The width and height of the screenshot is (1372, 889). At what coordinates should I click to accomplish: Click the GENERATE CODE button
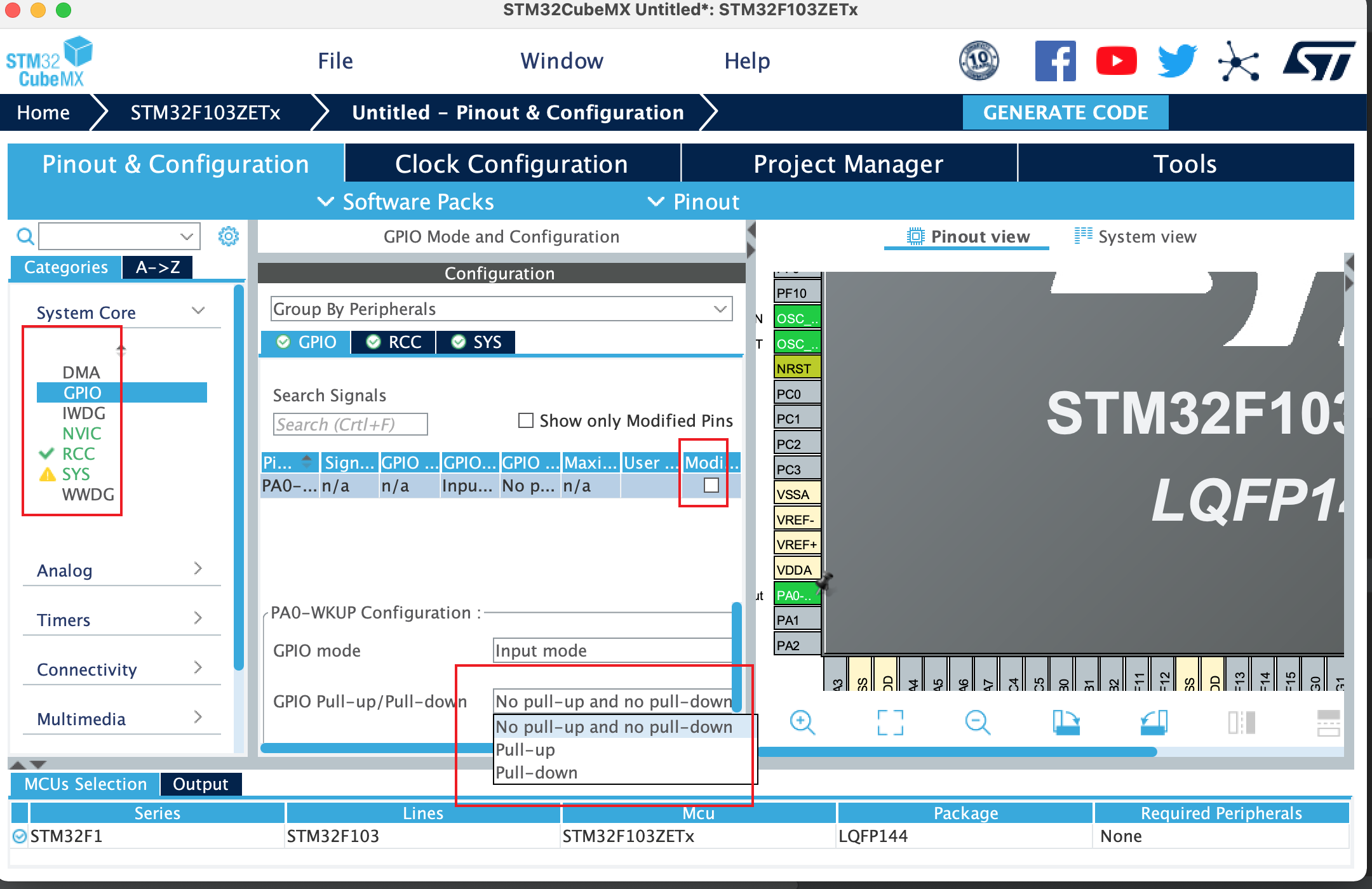[x=1065, y=113]
